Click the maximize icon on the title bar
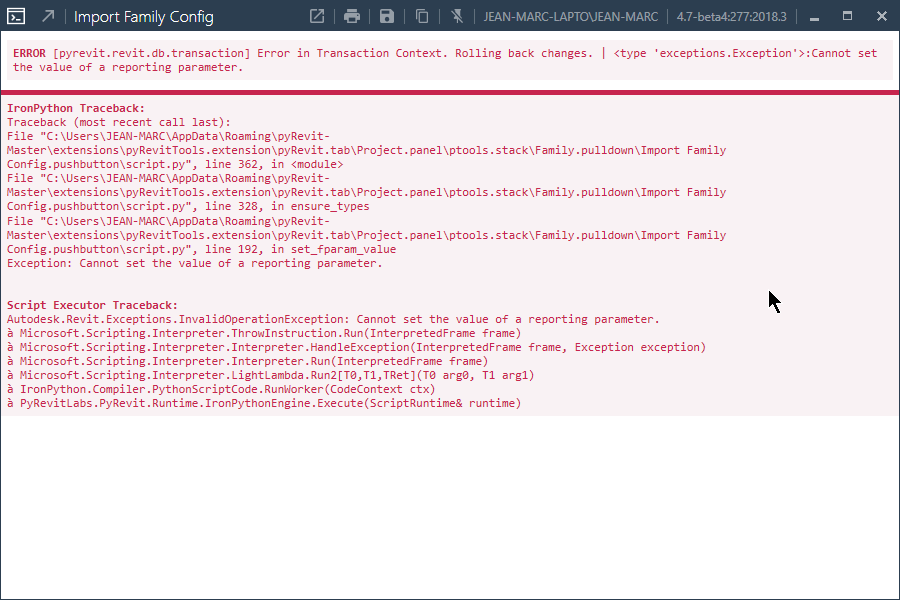Viewport: 900px width, 600px height. (x=847, y=16)
